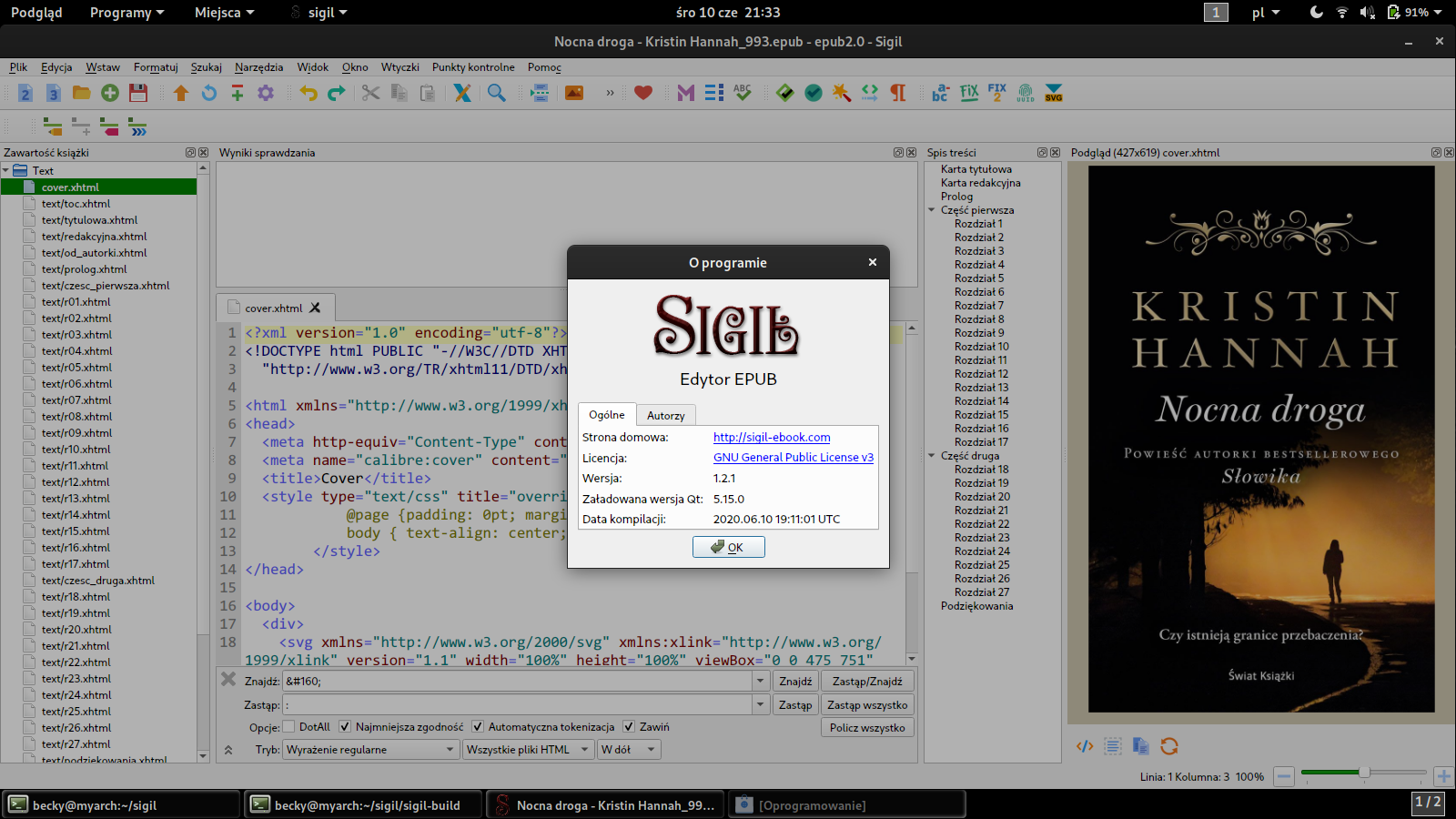Click the Policz wszystko button
The width and height of the screenshot is (1456, 819).
867,727
